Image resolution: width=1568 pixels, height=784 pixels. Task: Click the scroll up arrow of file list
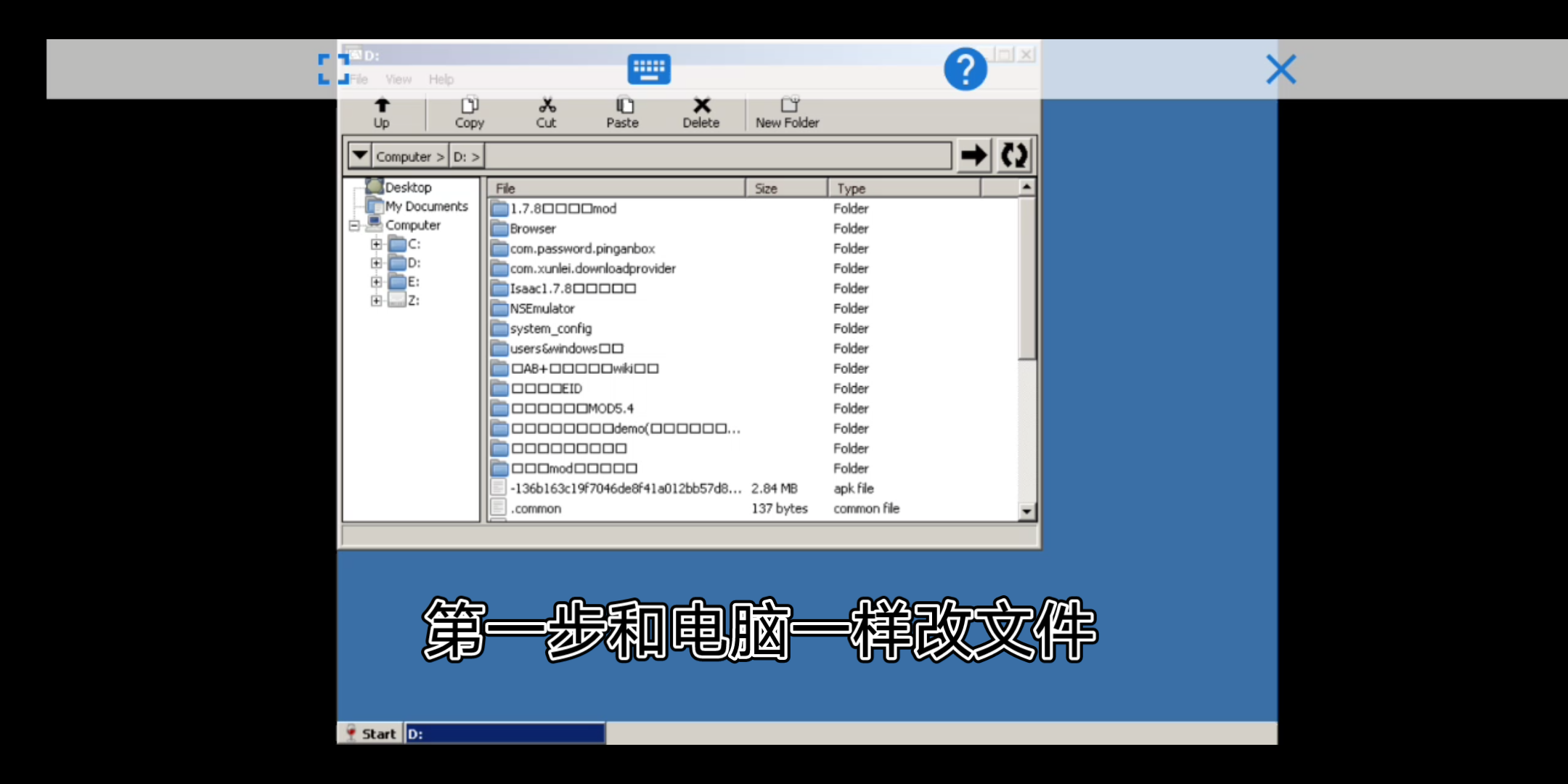(x=1026, y=187)
